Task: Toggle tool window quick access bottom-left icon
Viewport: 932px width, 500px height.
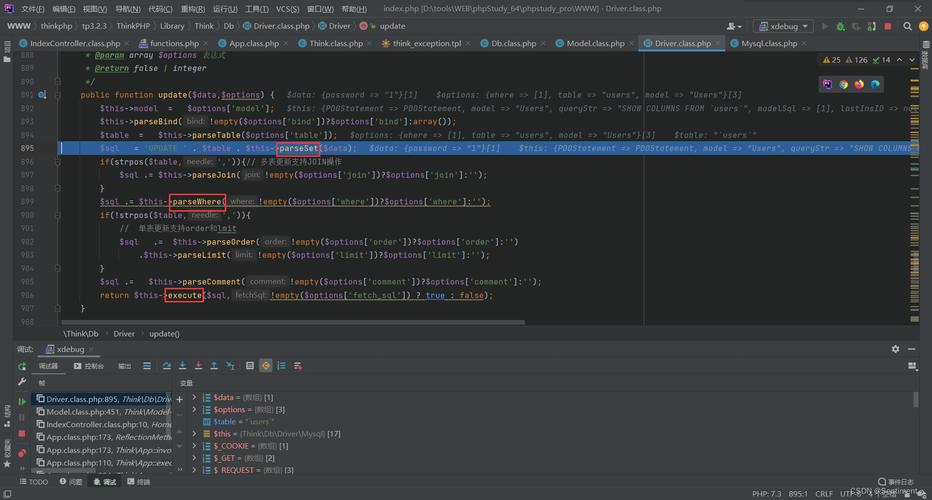Action: coord(7,493)
